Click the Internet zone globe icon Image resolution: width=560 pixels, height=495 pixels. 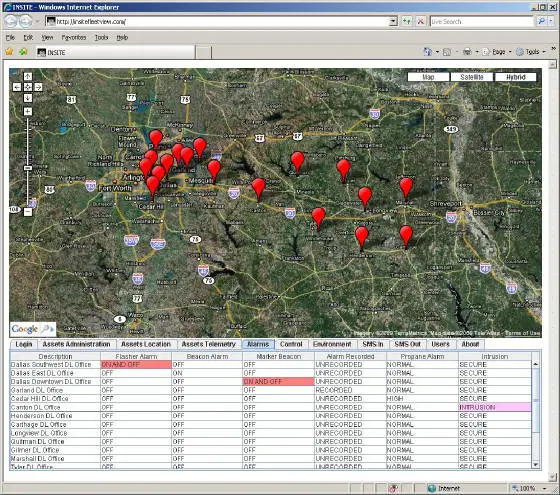tap(431, 488)
